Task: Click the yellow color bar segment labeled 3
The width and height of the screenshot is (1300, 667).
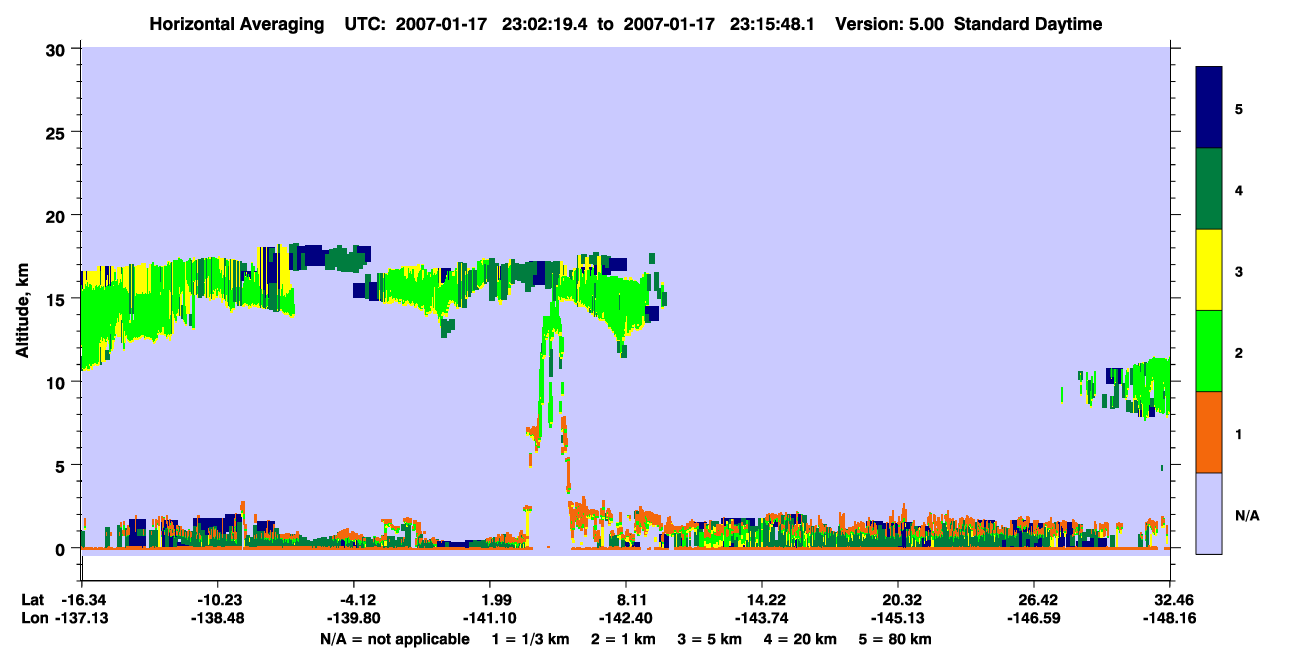Action: click(x=1209, y=270)
